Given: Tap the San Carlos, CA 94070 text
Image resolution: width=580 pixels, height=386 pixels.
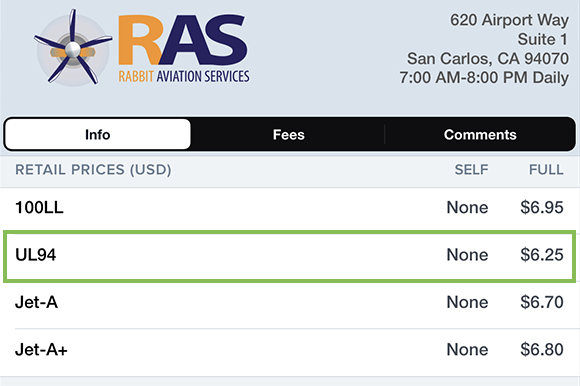Looking at the screenshot, I should (488, 58).
